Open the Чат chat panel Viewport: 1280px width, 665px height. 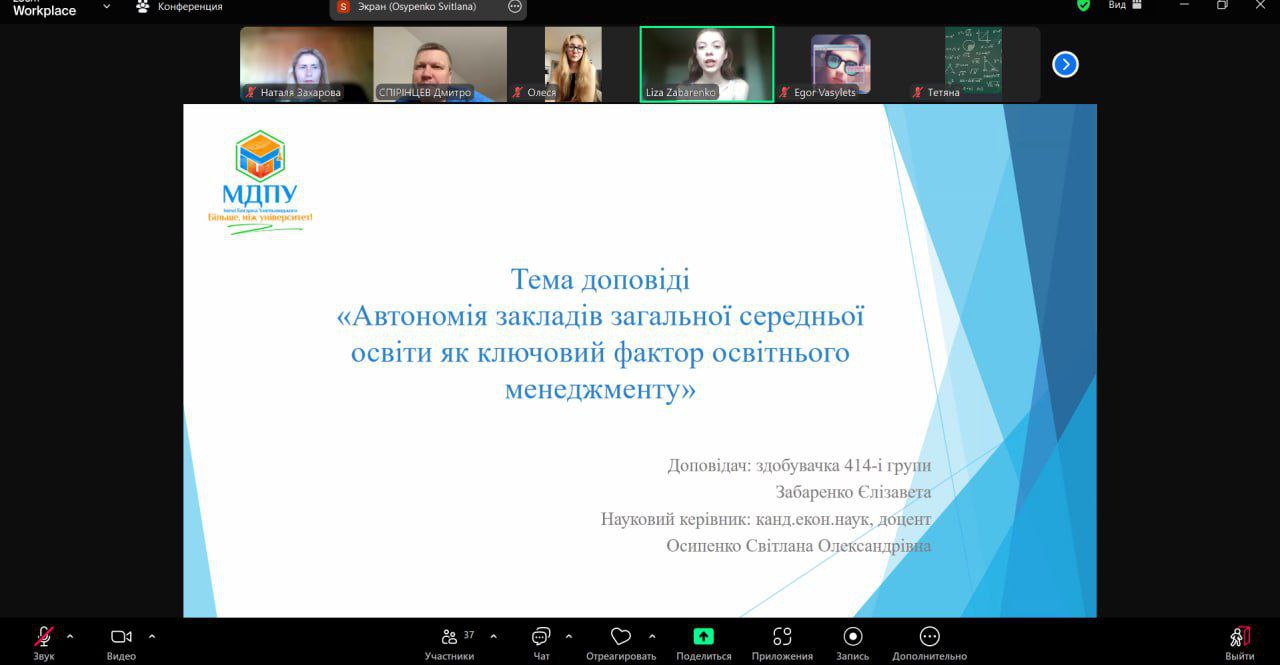[x=541, y=637]
